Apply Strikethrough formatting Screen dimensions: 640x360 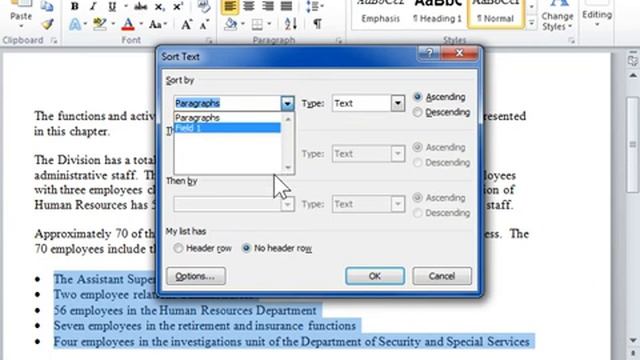140,7
